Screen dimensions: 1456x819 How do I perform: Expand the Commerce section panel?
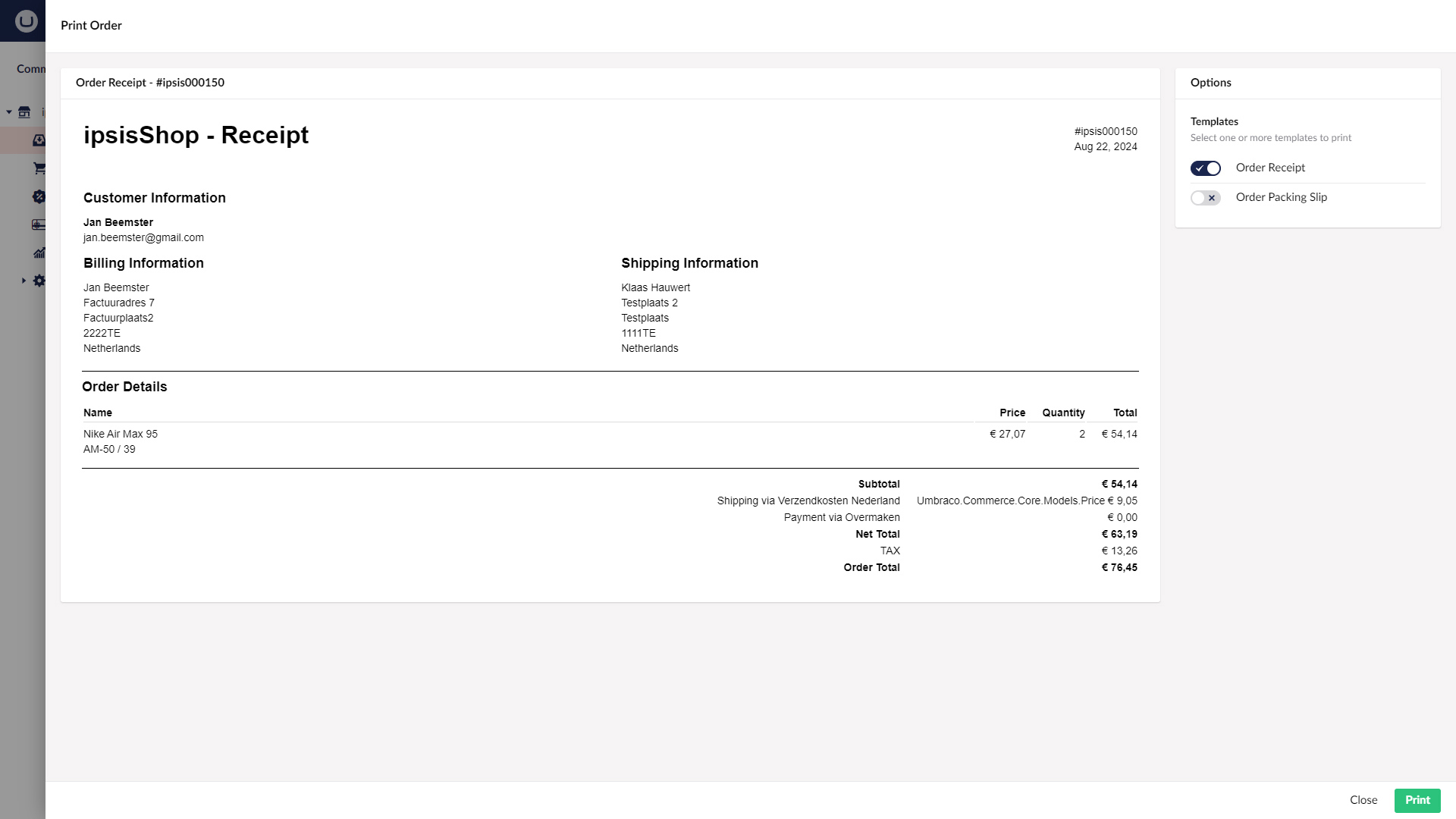[31, 68]
